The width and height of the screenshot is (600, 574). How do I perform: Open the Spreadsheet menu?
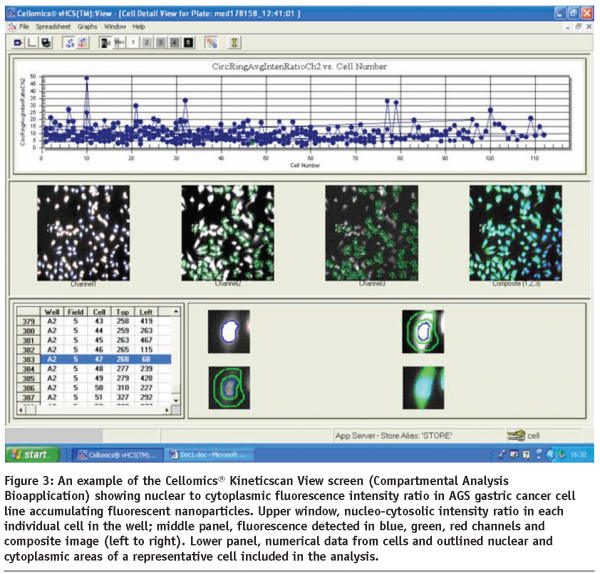pos(53,27)
